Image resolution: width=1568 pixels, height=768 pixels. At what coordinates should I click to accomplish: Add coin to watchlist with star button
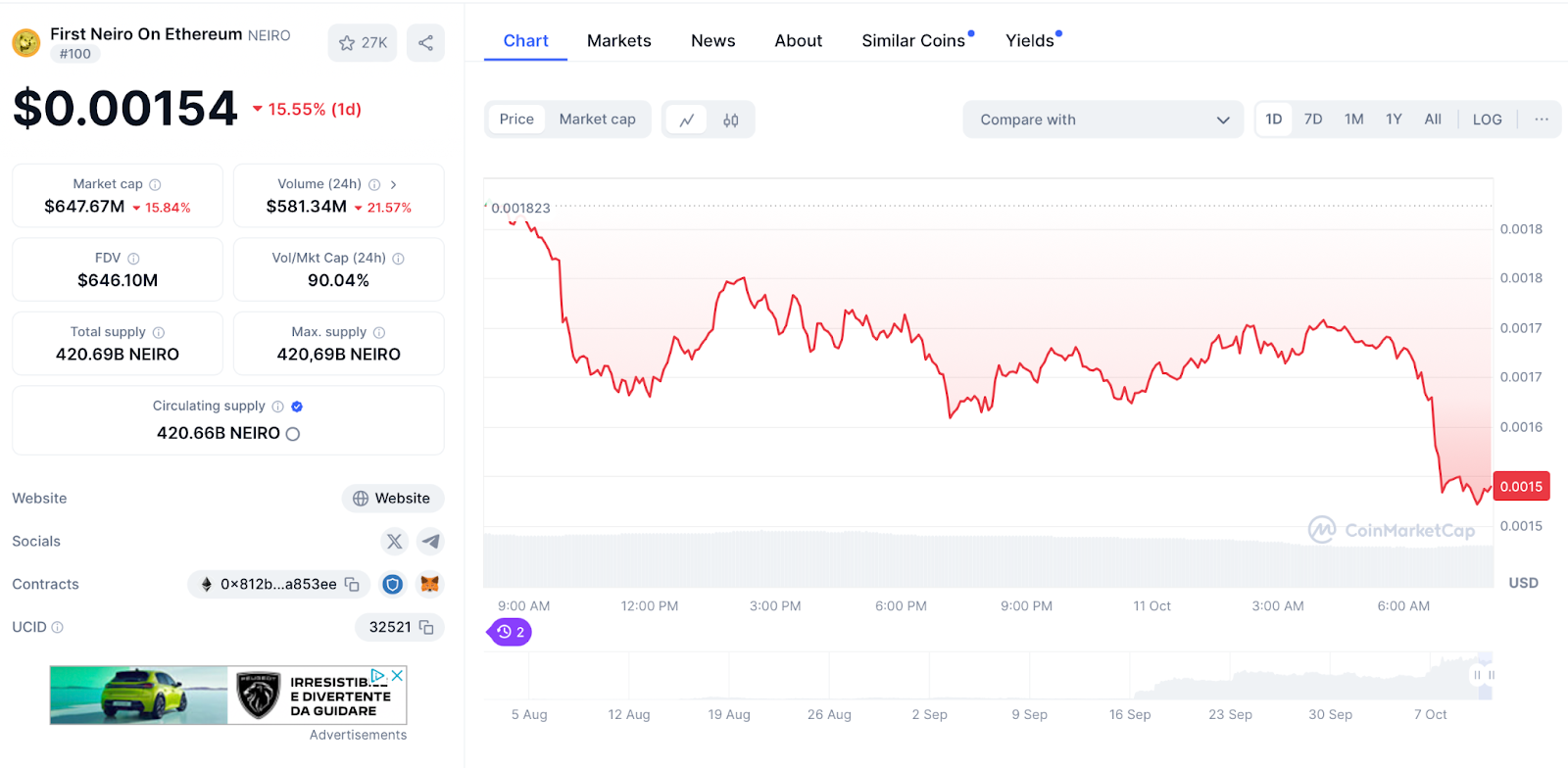[363, 42]
